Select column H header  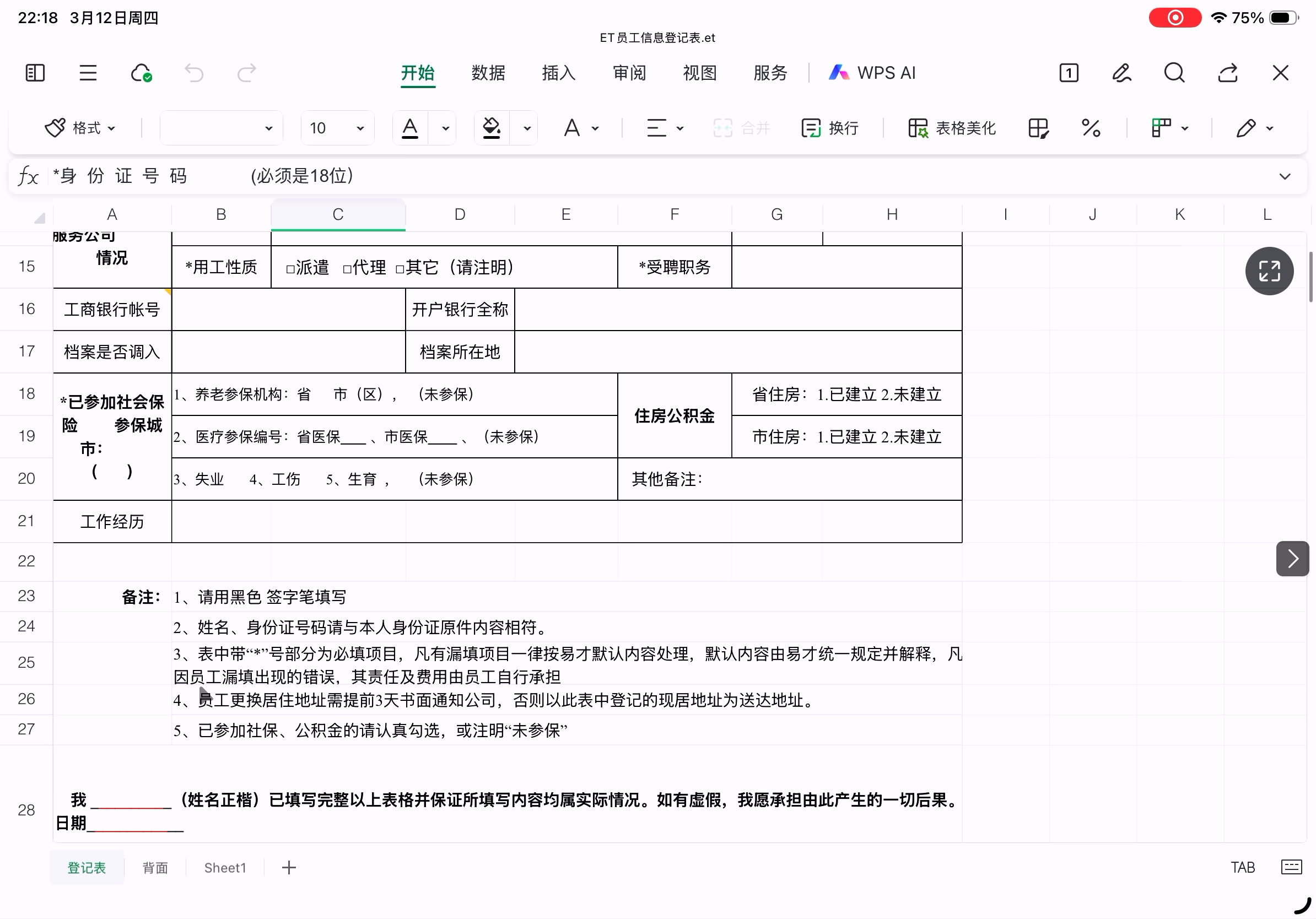891,215
